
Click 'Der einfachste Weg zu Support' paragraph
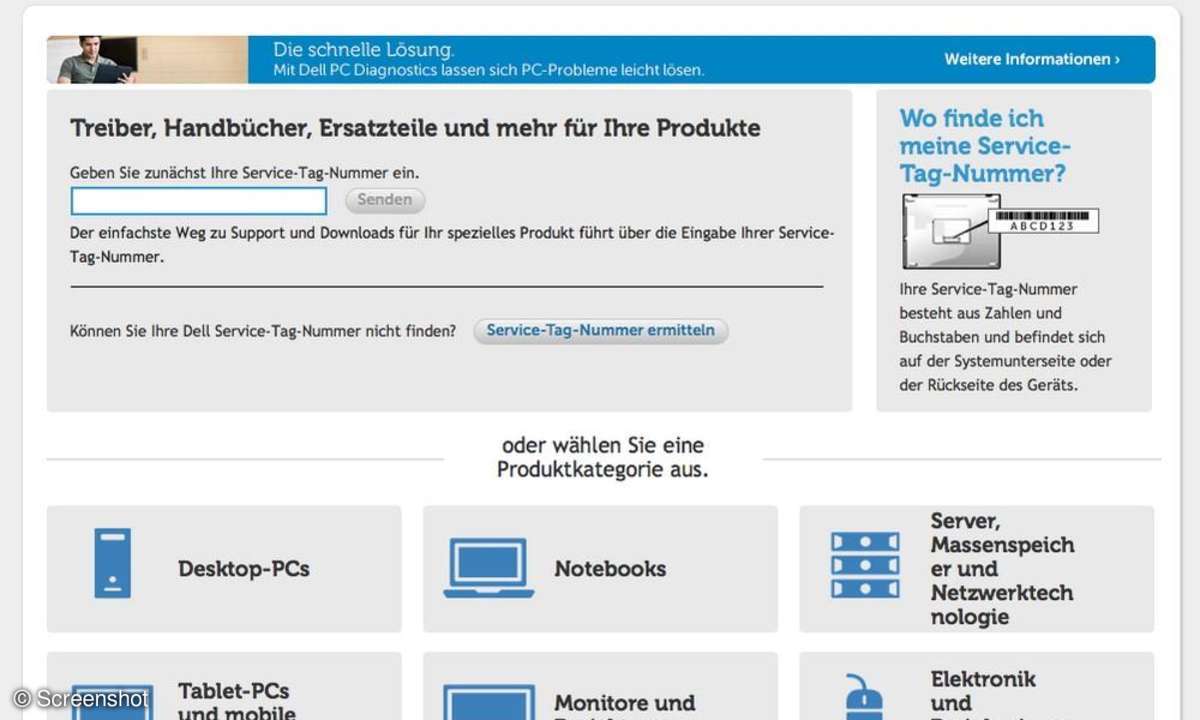point(452,245)
